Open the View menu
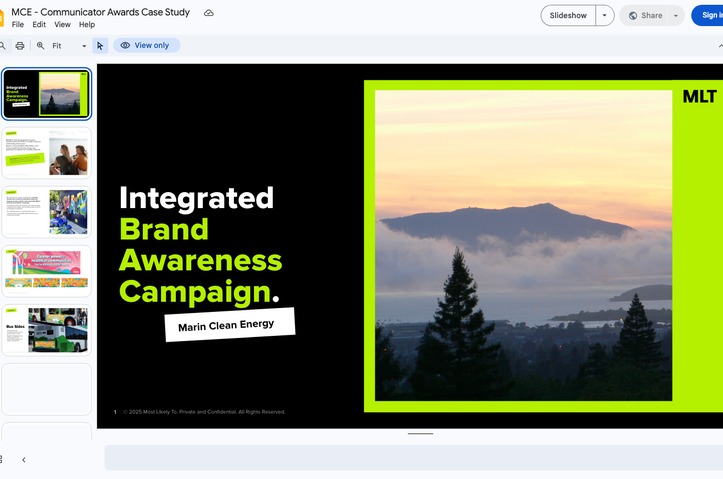 point(62,24)
